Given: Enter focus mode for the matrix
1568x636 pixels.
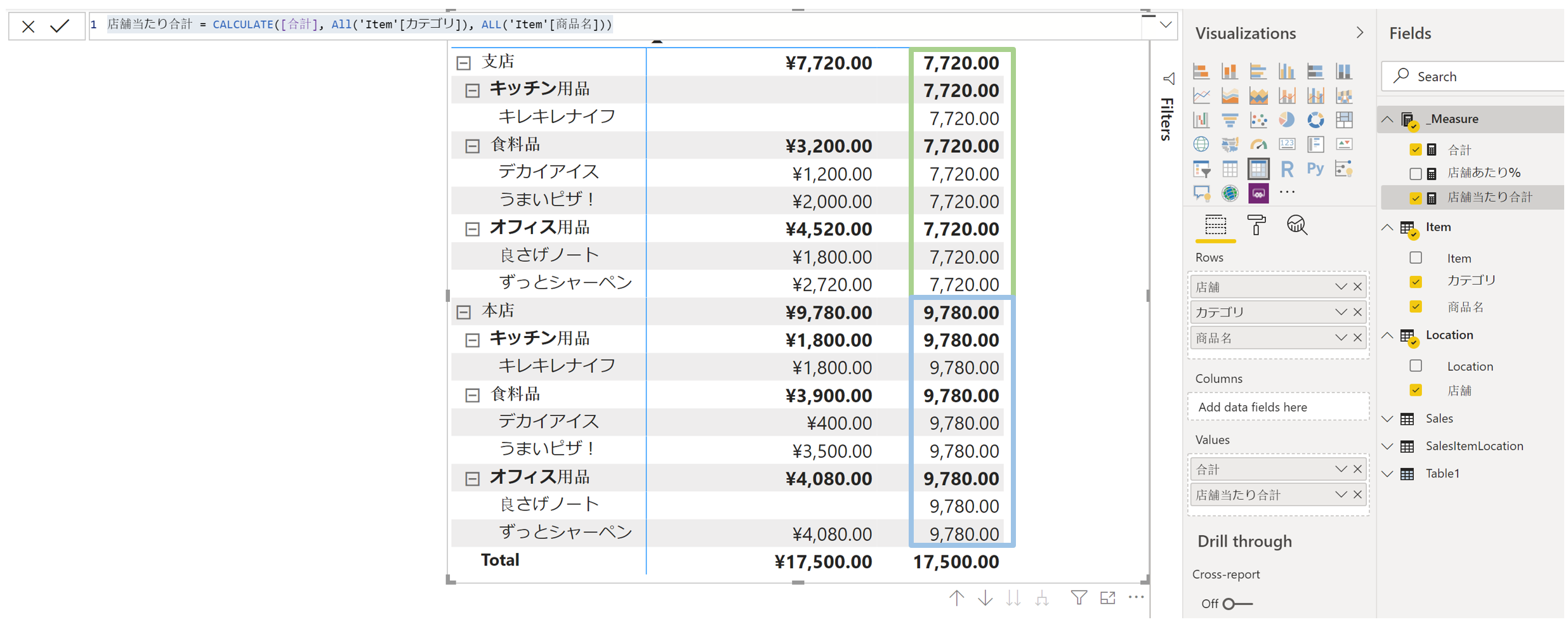Looking at the screenshot, I should (x=1107, y=597).
